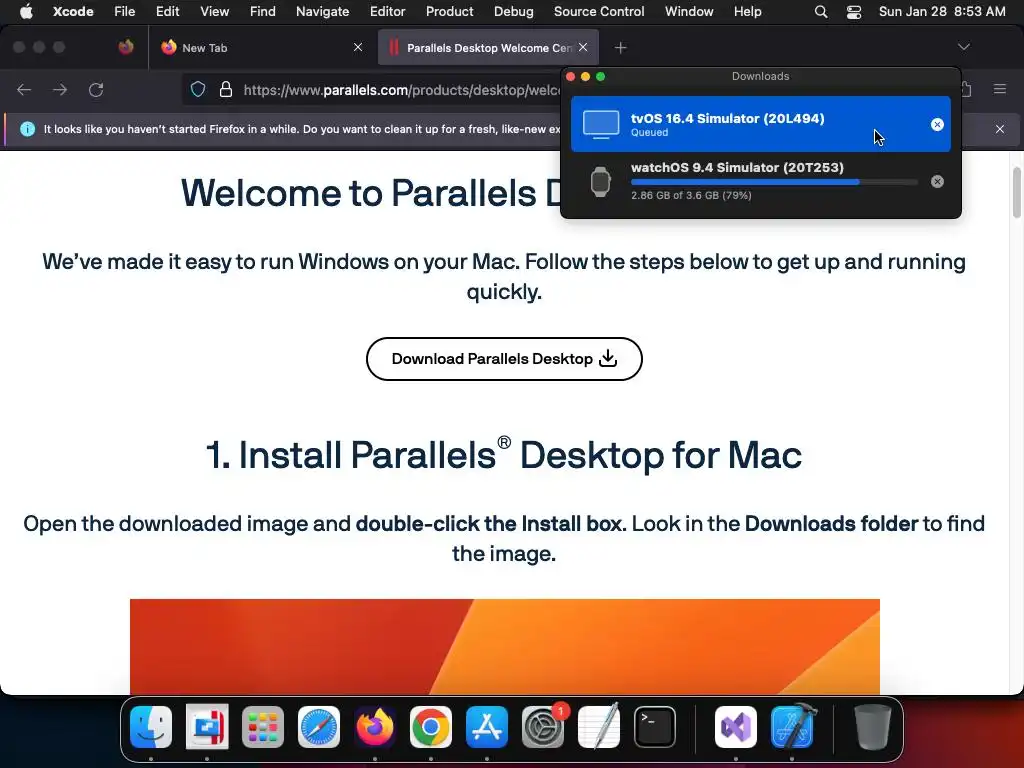
Task: Launch Google Chrome from the Dock
Action: (x=430, y=726)
